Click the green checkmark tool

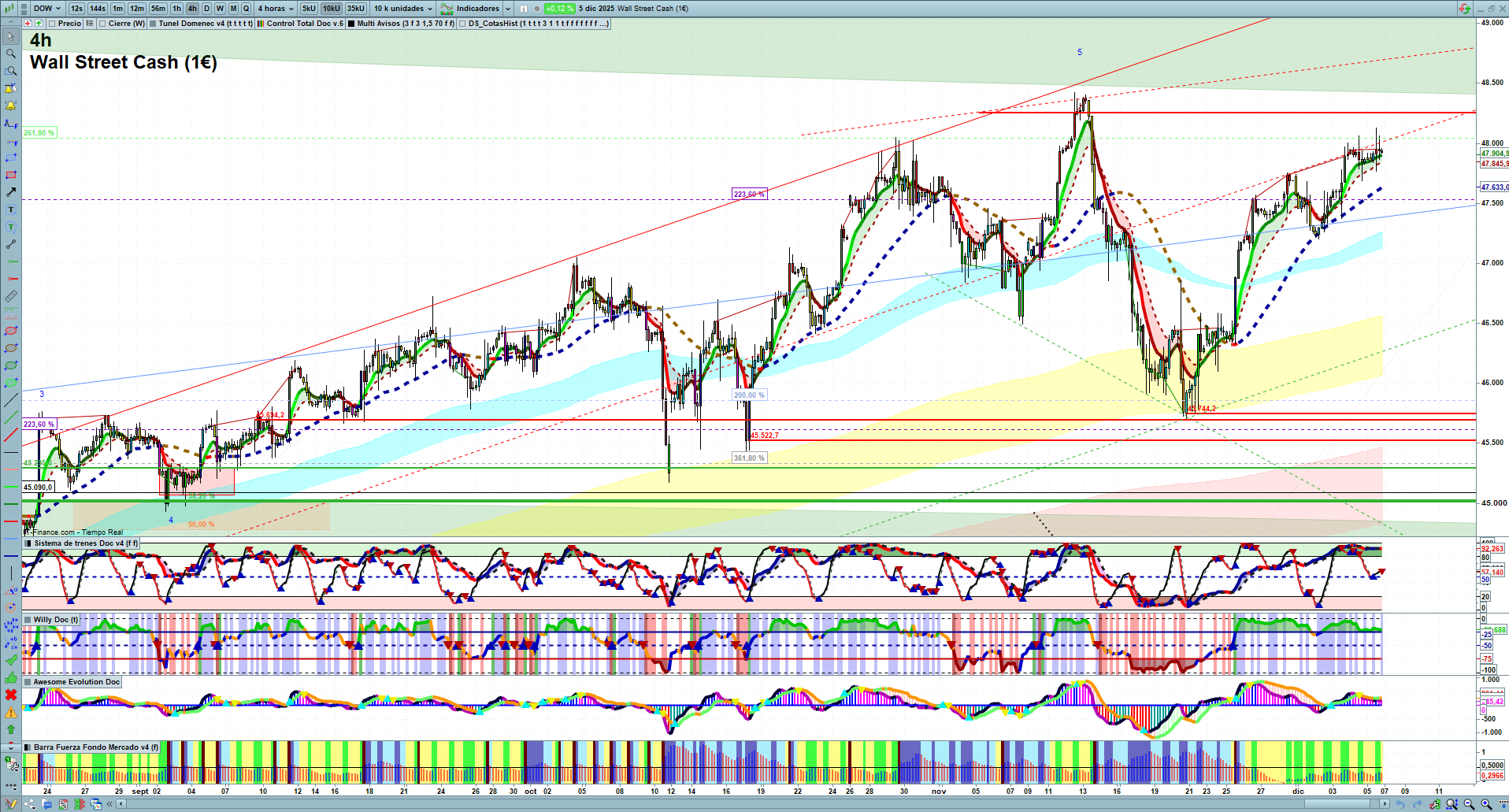pos(11,660)
